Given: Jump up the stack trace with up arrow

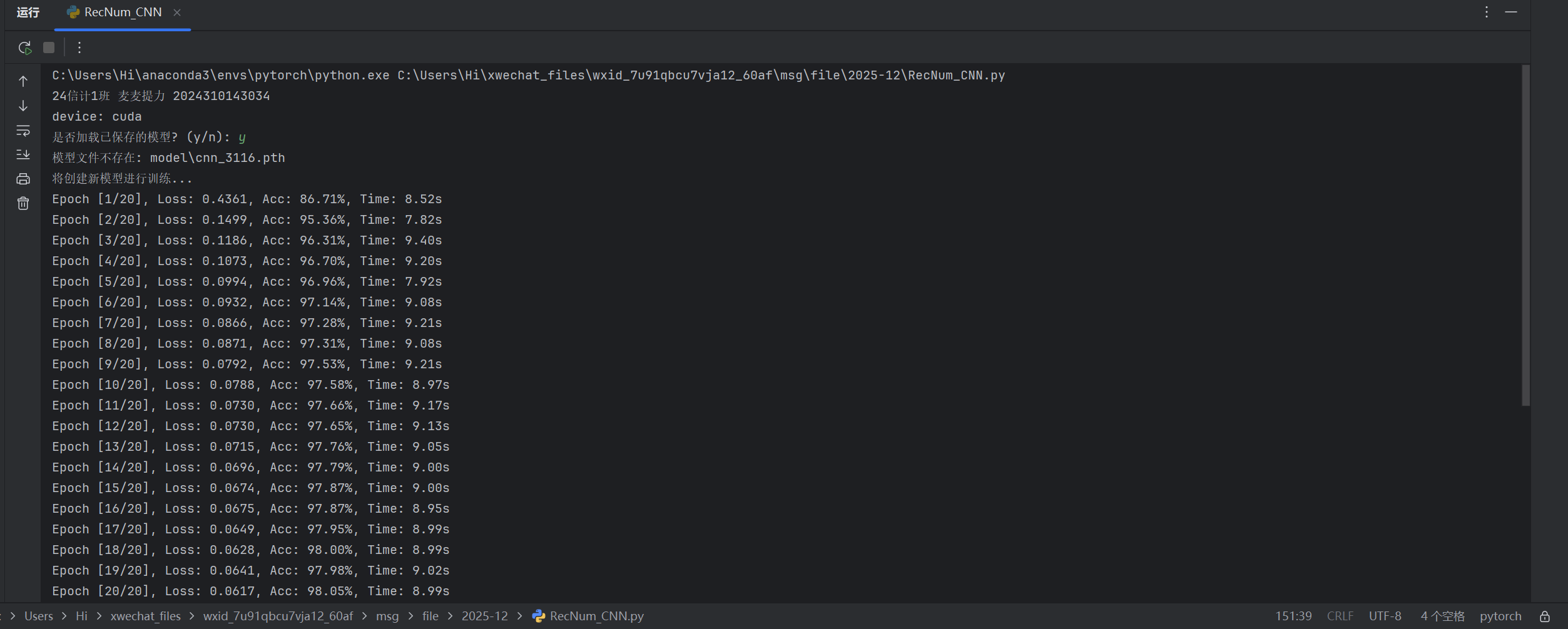Looking at the screenshot, I should (x=23, y=81).
